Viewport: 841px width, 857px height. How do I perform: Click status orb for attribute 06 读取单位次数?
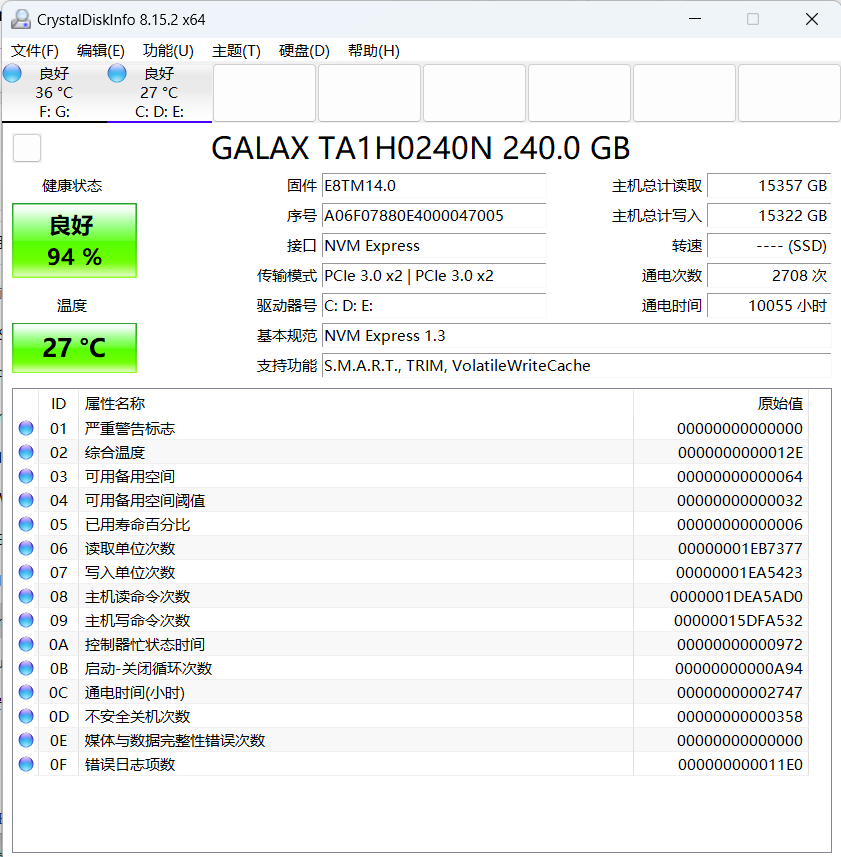coord(26,548)
